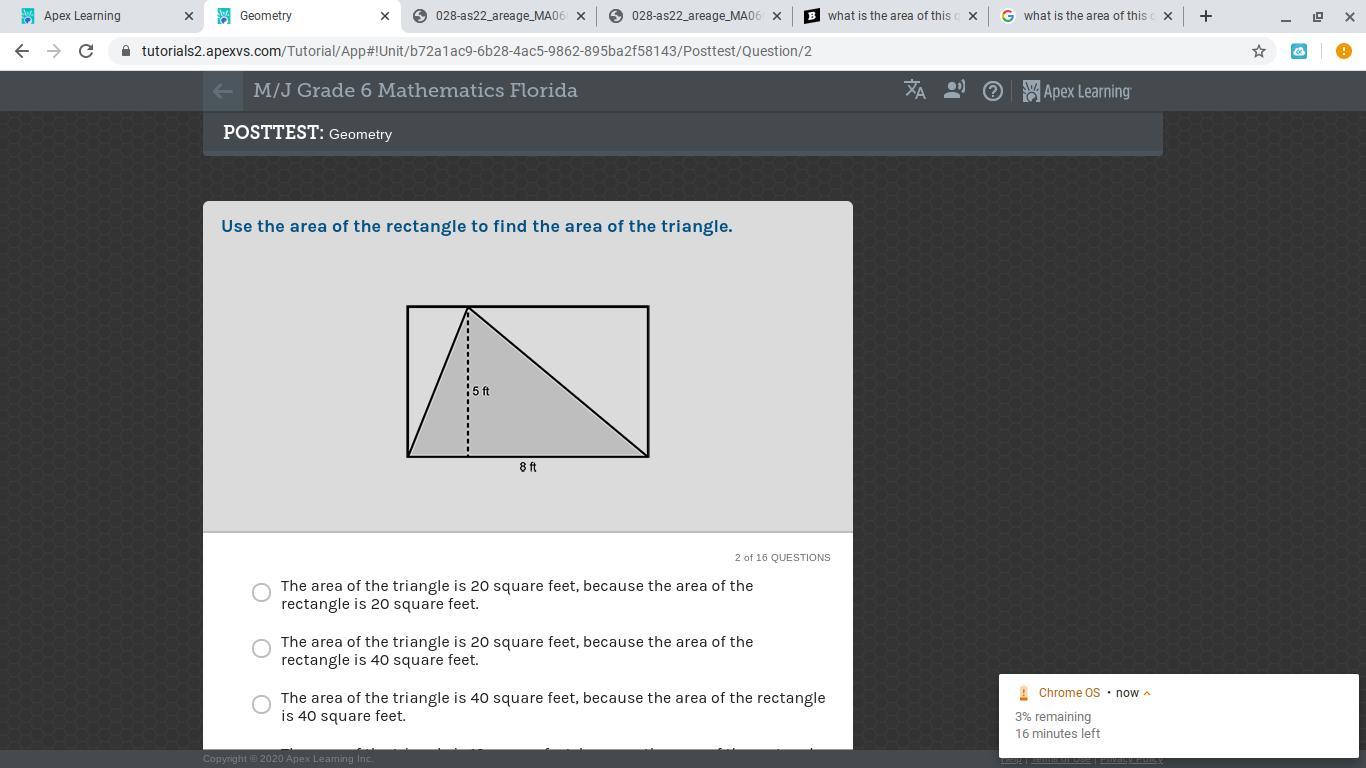This screenshot has width=1366, height=768.
Task: Bookmark this page with the star icon
Action: [1259, 51]
